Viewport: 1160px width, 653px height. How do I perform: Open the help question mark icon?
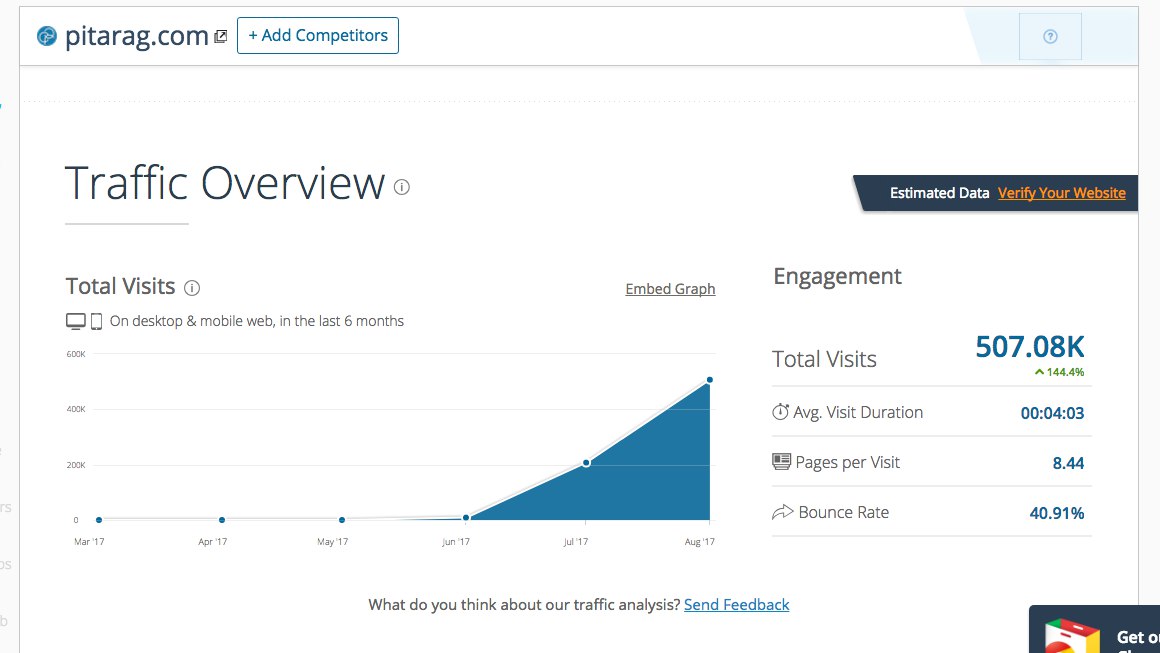pyautogui.click(x=1050, y=36)
